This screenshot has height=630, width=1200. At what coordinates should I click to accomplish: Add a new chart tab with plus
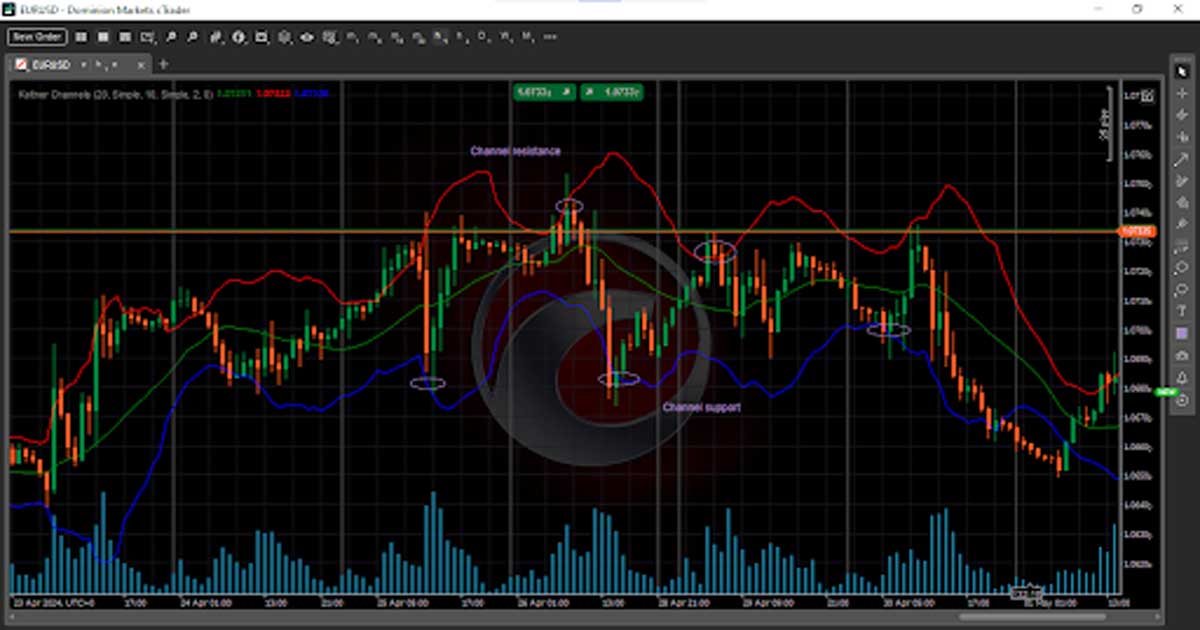(x=164, y=64)
